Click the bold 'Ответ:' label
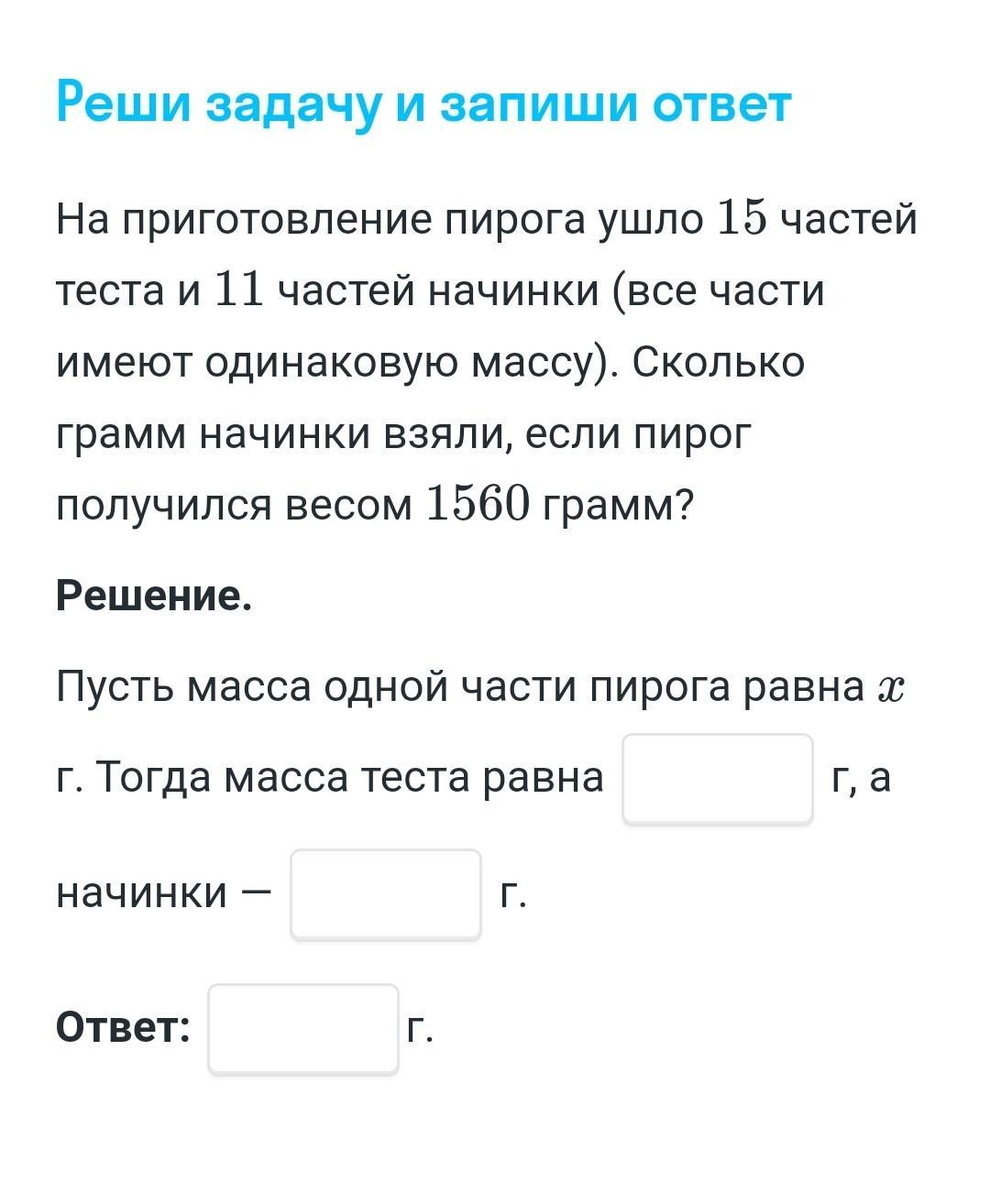Screen dimensions: 990x1204 pyautogui.click(x=123, y=1027)
